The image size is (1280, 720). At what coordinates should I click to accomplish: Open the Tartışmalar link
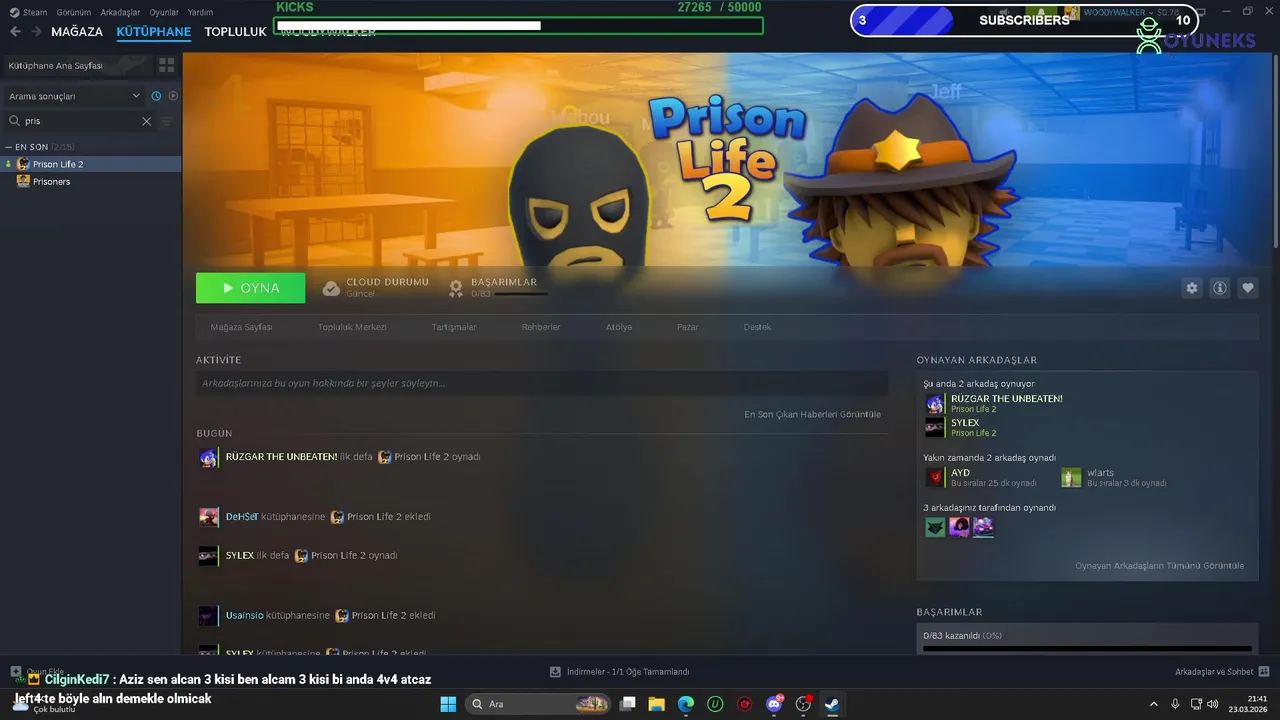click(x=454, y=327)
